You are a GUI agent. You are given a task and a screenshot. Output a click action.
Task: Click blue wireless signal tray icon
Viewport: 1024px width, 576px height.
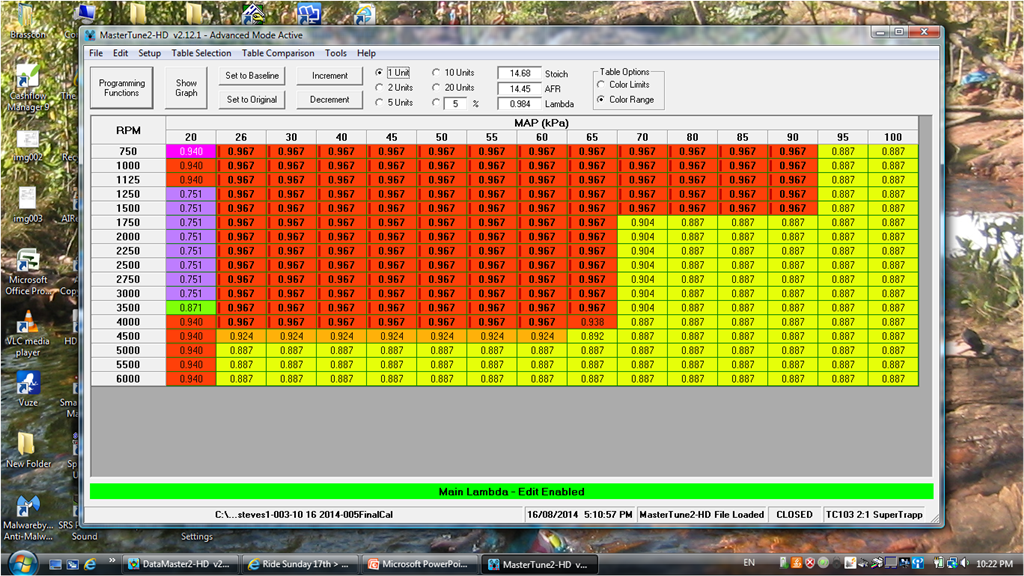click(x=918, y=563)
